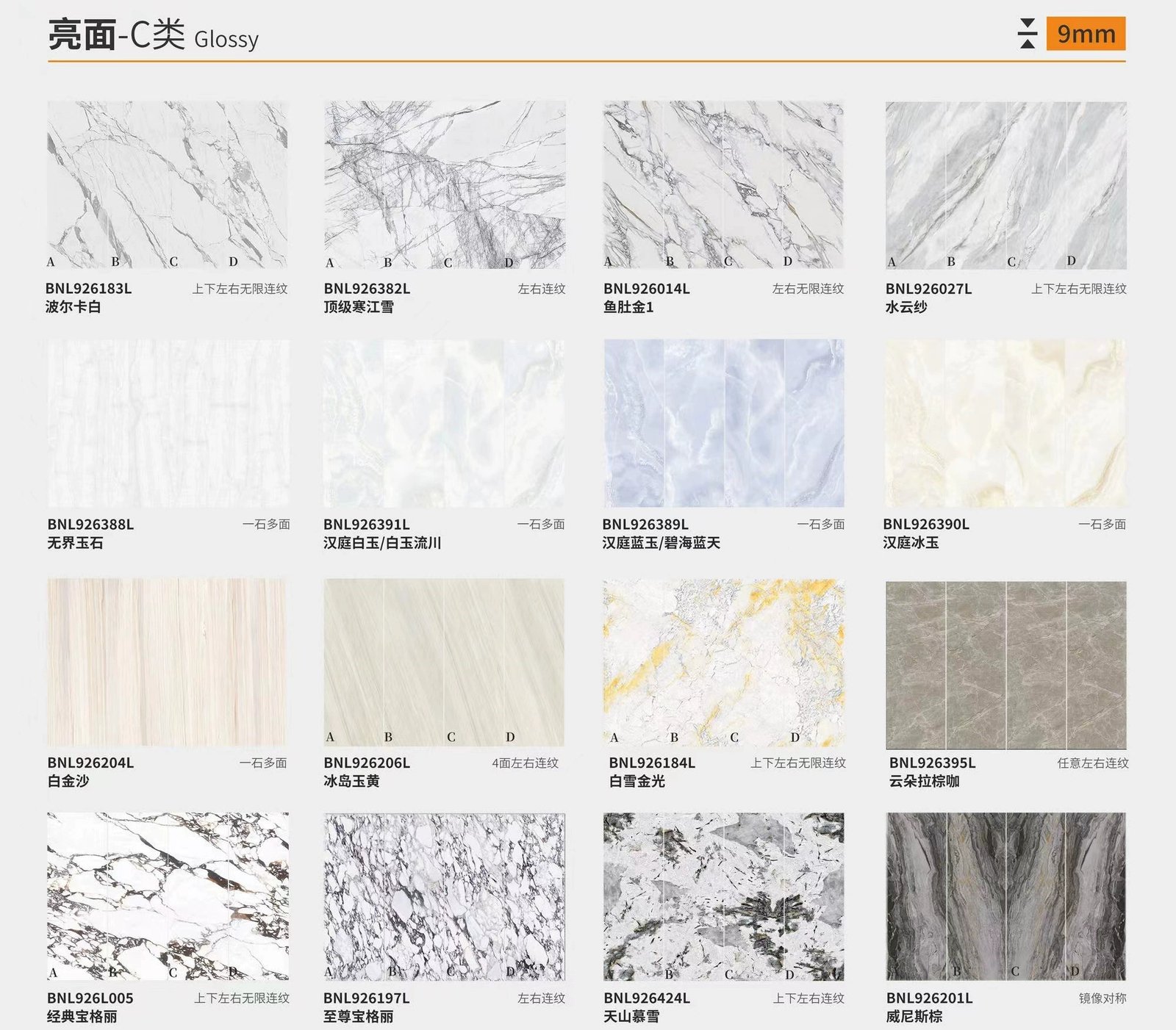This screenshot has height=1030, width=1176.
Task: Click the 云朵拉棕咖 brown tile swatch
Action: 1005,665
